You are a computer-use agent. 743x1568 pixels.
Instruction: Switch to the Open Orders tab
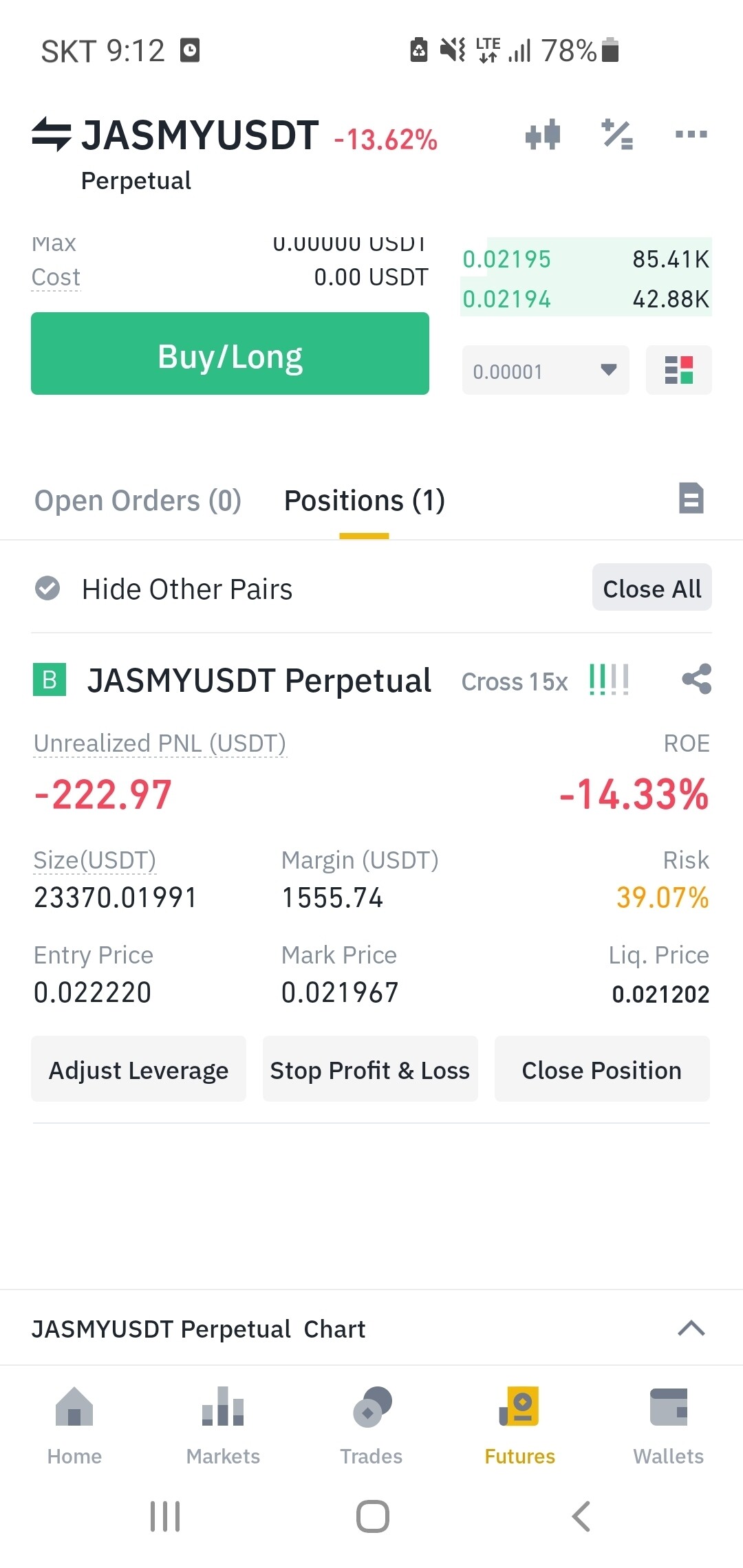[x=138, y=501]
